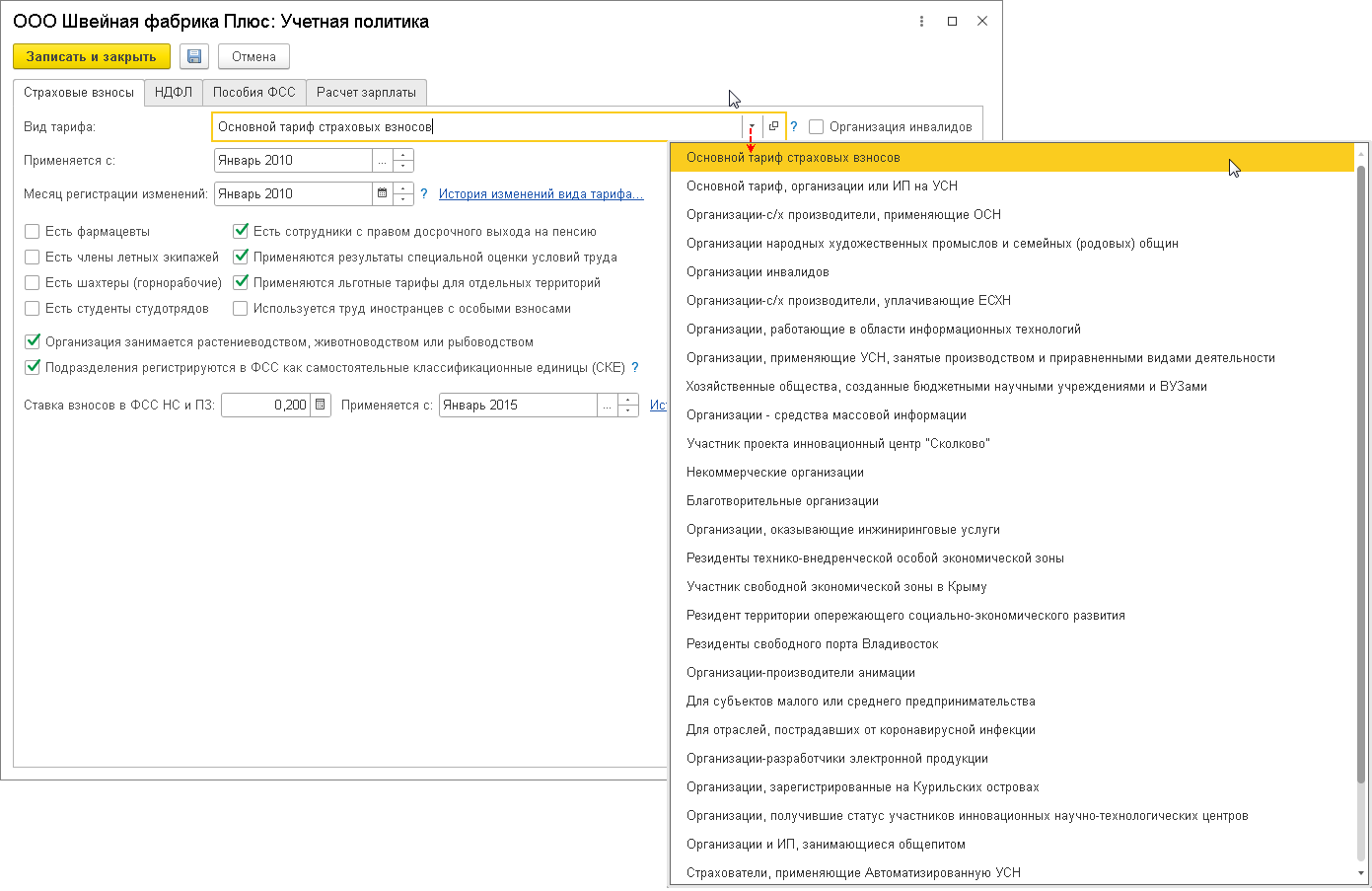Select Организации-с/х производители, уплачивающие ЕСХН
Image resolution: width=1372 pixels, height=891 pixels.
[1012, 300]
